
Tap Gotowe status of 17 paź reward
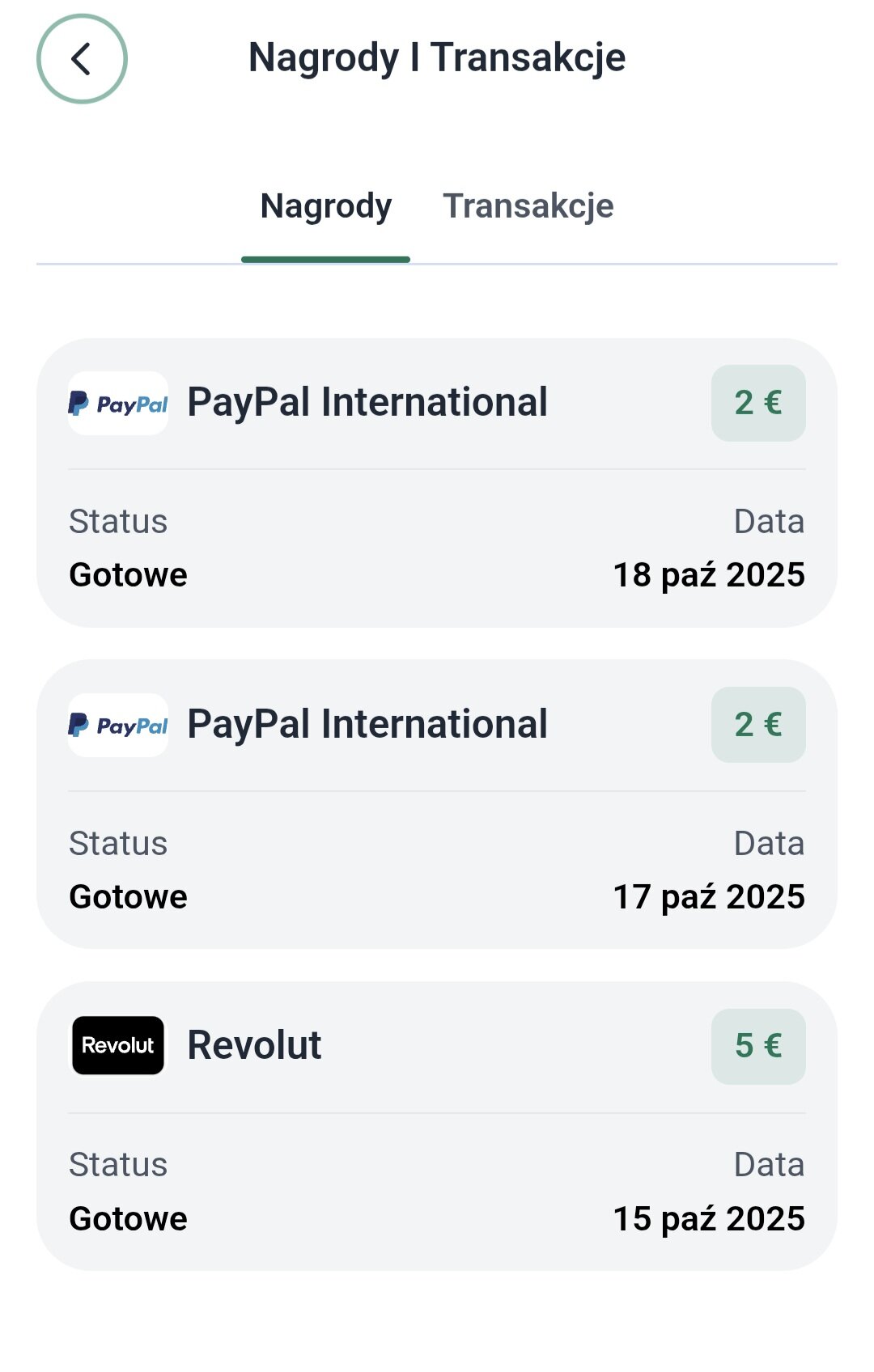click(128, 897)
